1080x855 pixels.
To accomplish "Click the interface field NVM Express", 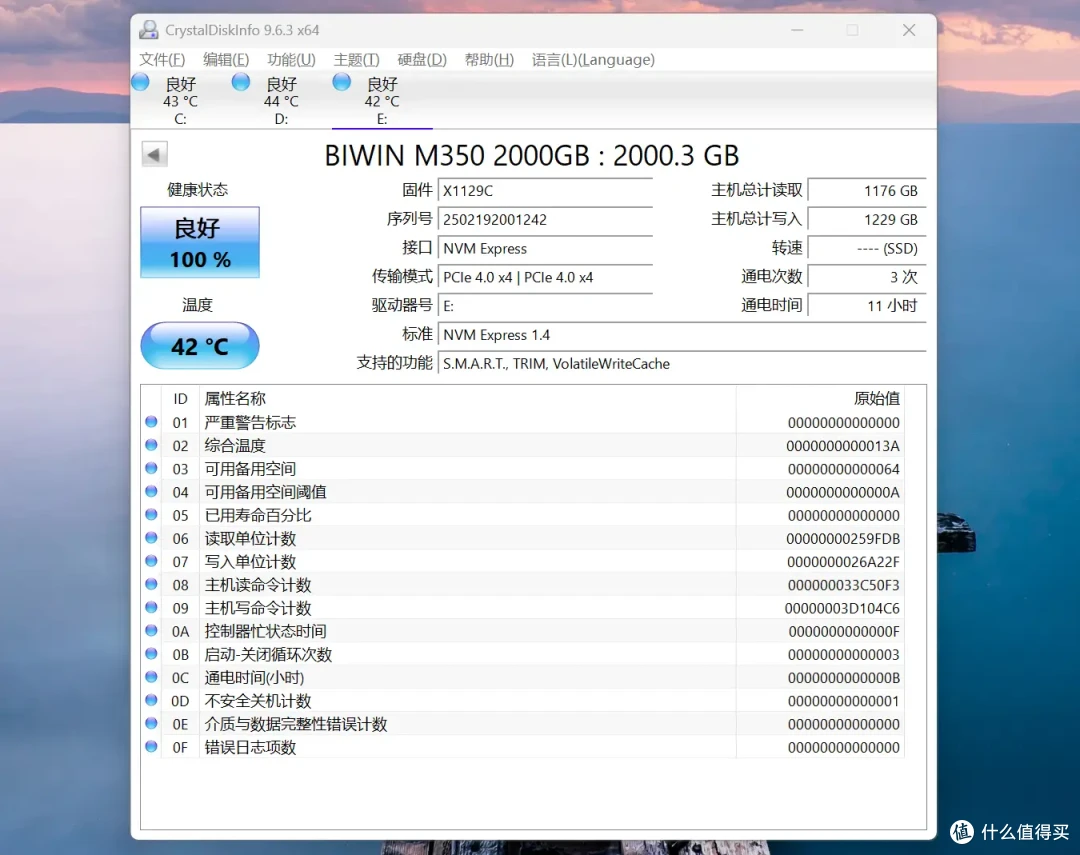I will click(x=545, y=249).
